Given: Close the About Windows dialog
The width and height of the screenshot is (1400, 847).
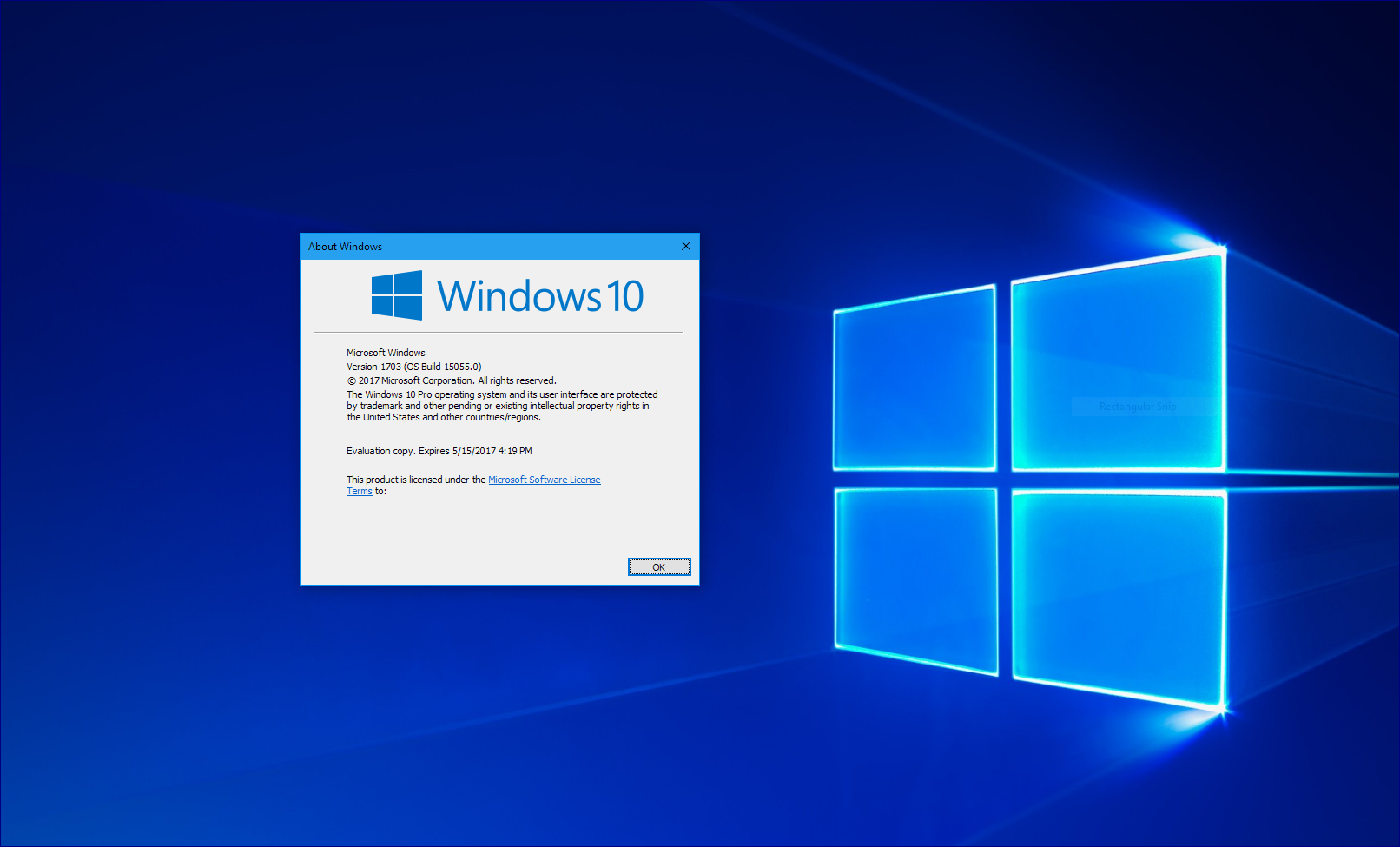Looking at the screenshot, I should 686,246.
